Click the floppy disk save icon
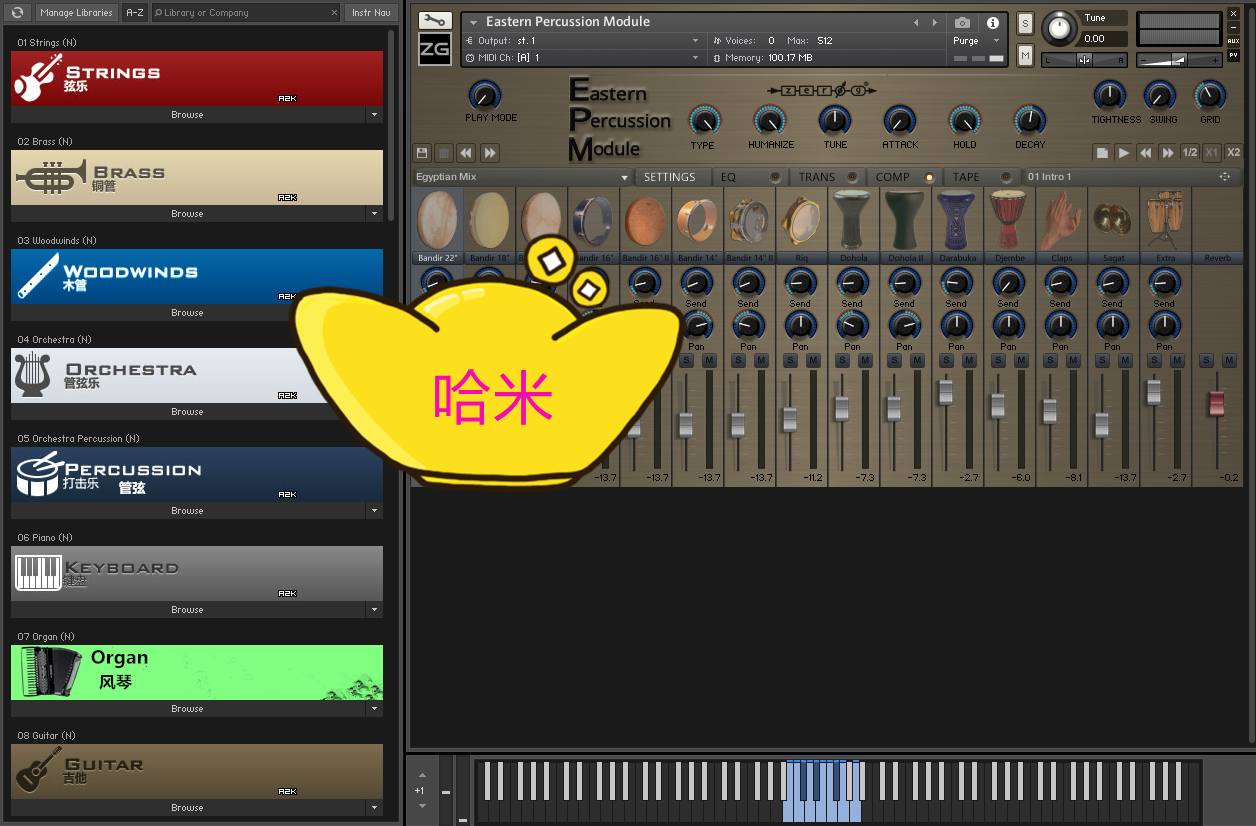This screenshot has height=826, width=1256. [x=422, y=153]
